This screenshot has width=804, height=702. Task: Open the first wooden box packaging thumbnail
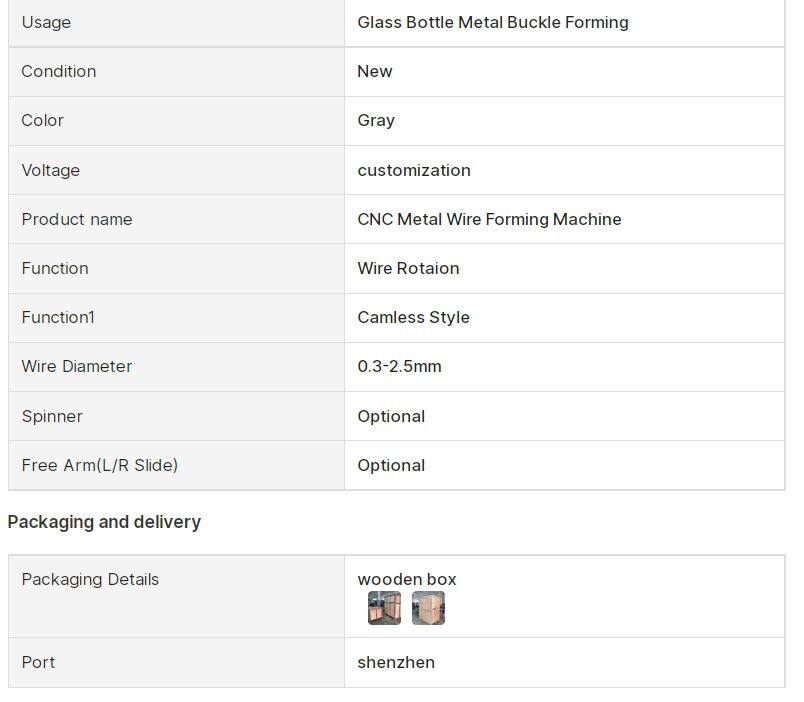pyautogui.click(x=384, y=608)
